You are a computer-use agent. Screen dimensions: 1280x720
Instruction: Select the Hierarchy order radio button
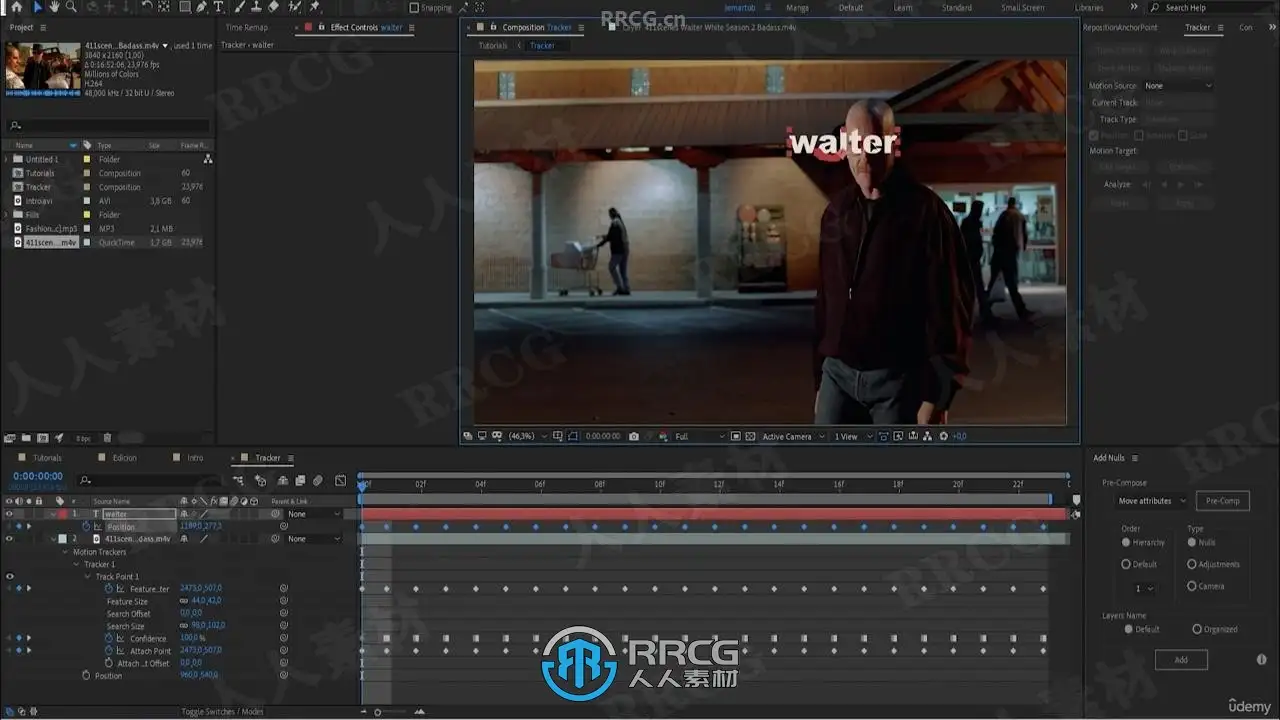coord(1126,542)
